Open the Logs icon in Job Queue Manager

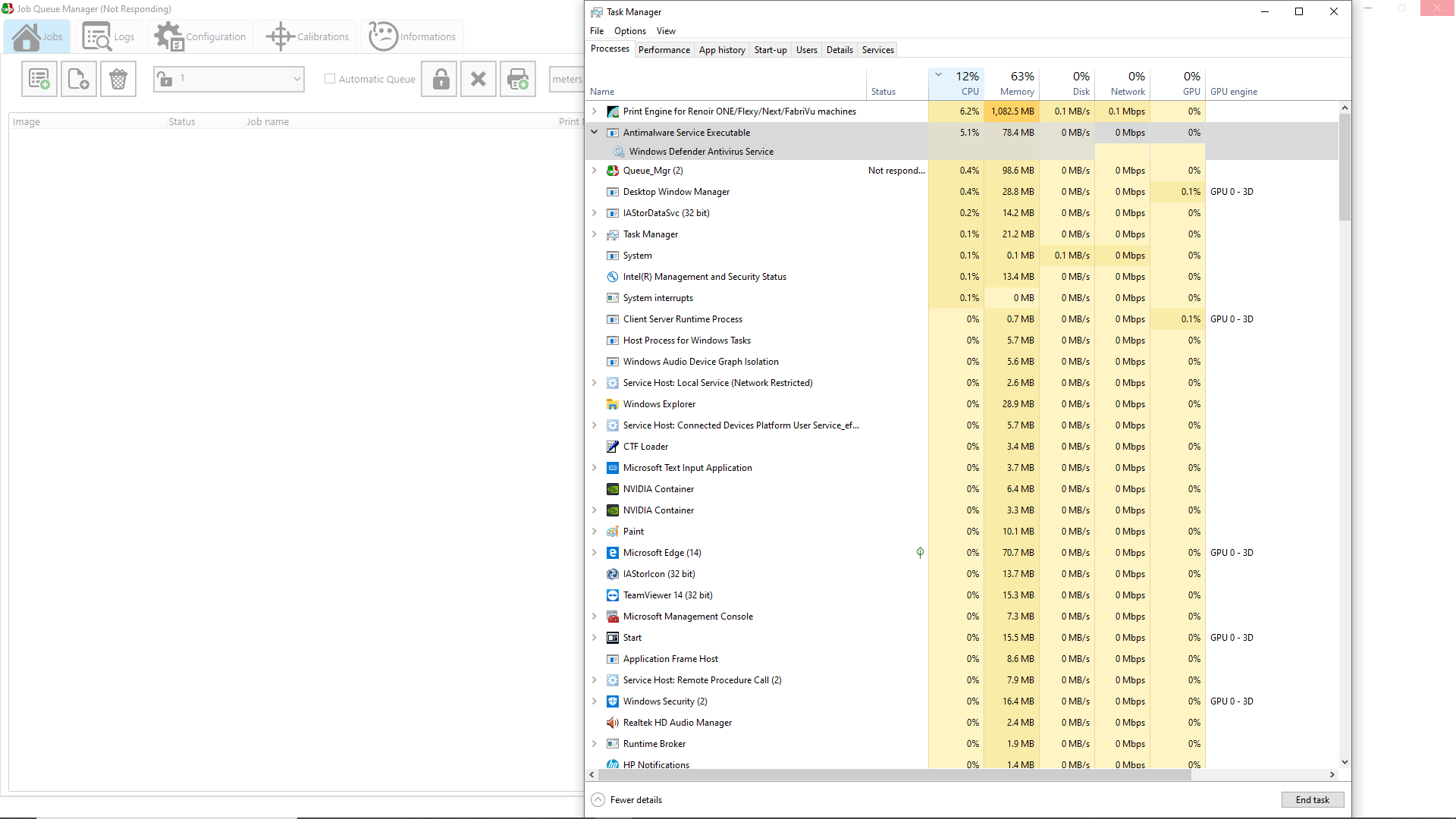pos(97,36)
